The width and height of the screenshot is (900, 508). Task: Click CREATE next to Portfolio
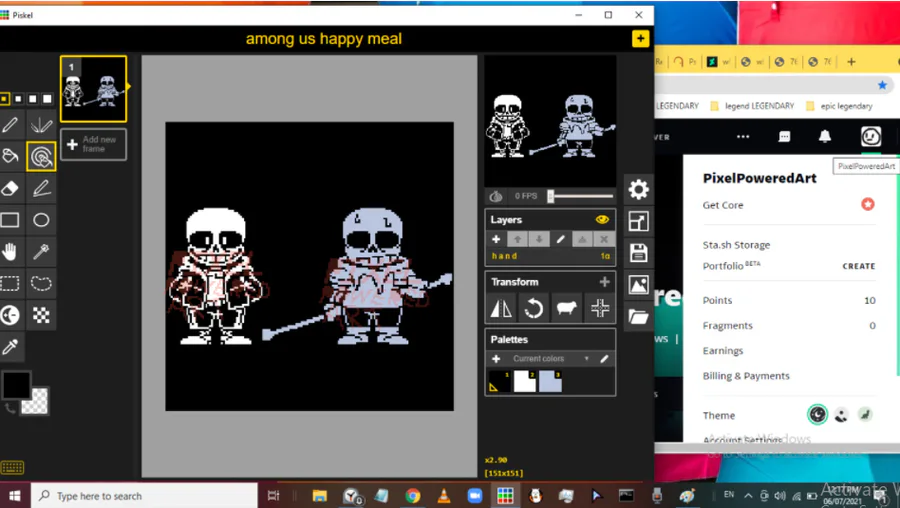pos(859,266)
